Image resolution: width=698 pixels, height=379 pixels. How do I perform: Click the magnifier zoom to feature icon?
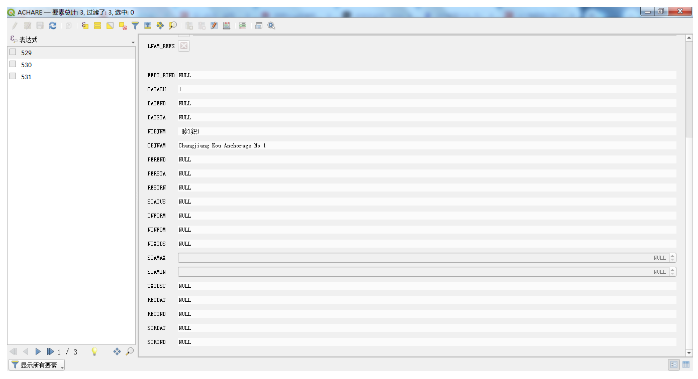pos(130,352)
